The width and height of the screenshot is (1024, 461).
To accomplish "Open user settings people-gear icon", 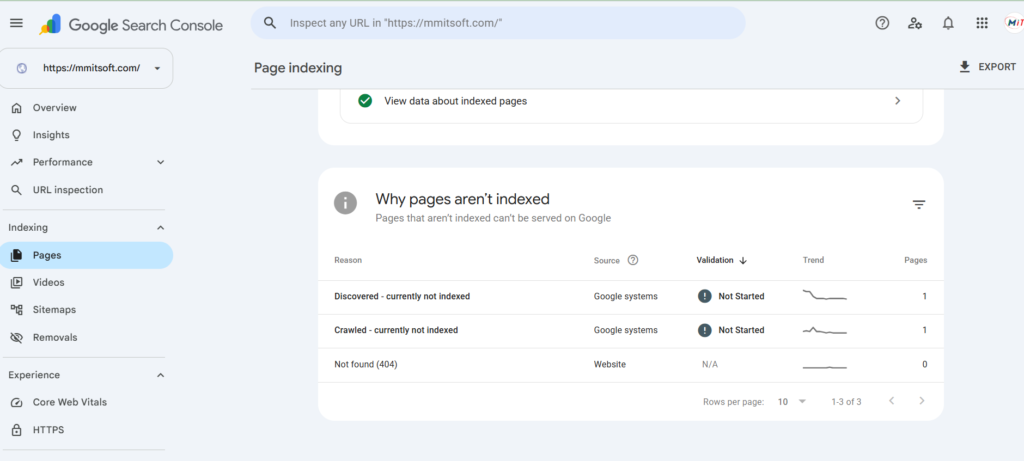I will coord(914,23).
